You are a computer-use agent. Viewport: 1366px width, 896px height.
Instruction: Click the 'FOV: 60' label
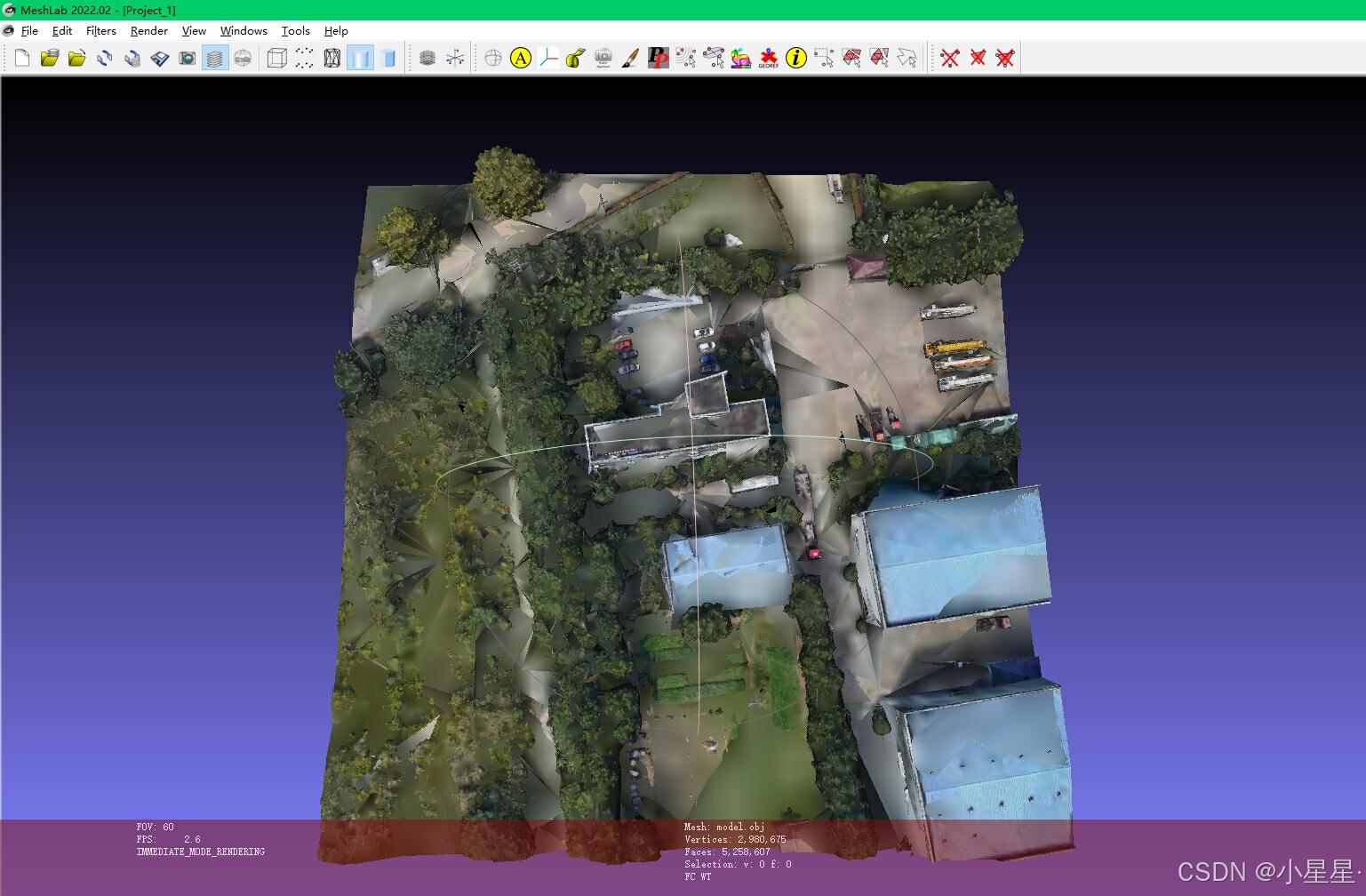pyautogui.click(x=156, y=827)
